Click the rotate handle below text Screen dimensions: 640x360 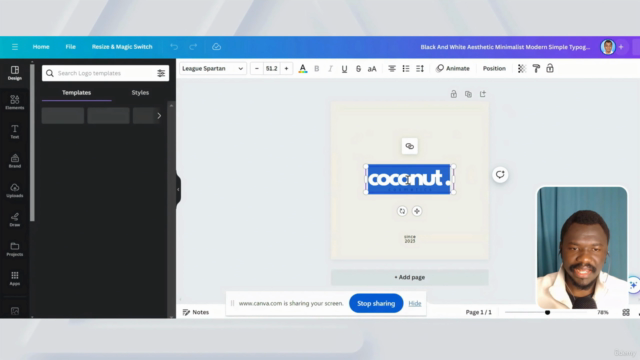coord(402,211)
